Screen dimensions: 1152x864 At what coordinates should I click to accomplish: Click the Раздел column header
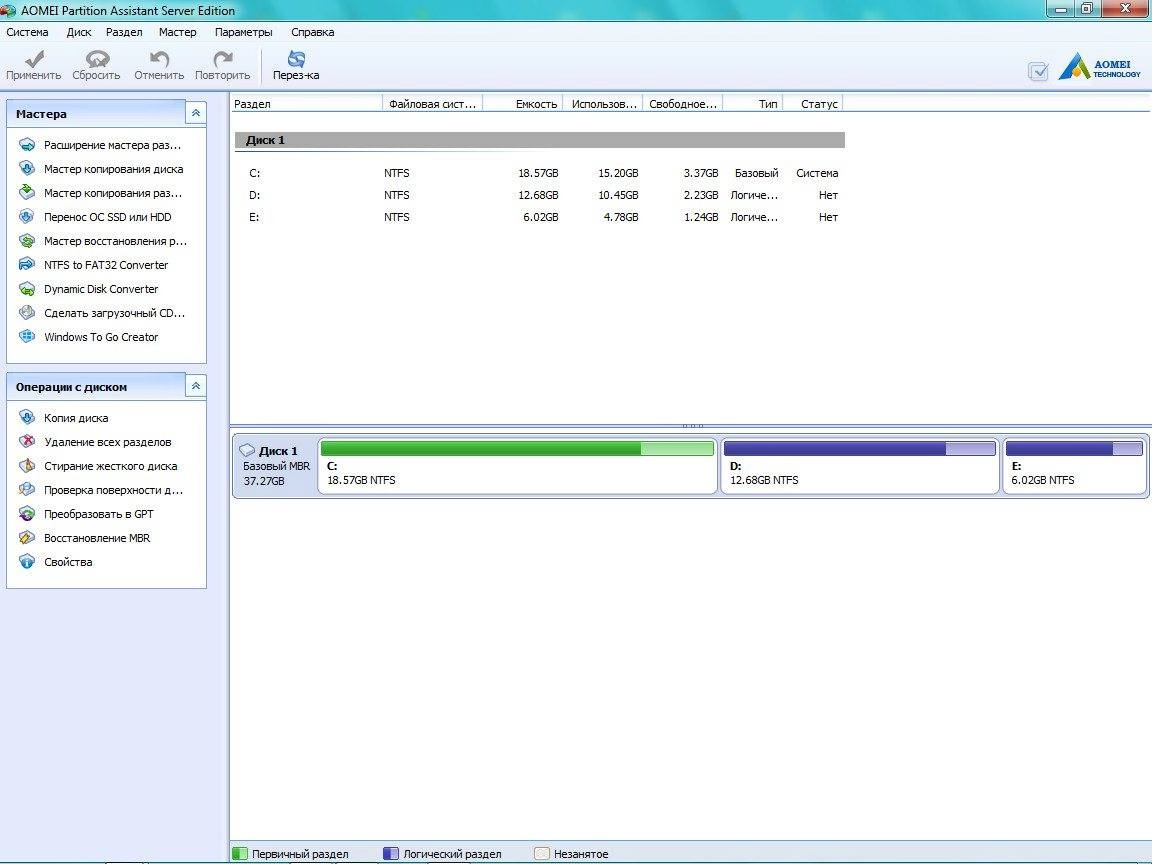point(306,104)
